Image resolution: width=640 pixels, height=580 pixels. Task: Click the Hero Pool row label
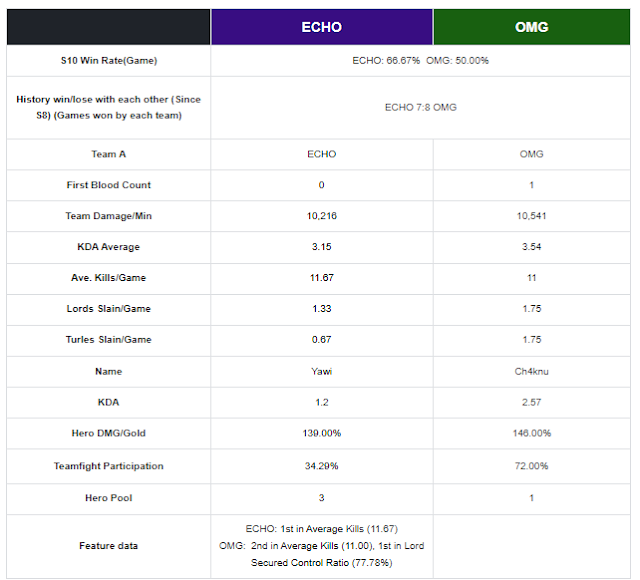pos(109,498)
